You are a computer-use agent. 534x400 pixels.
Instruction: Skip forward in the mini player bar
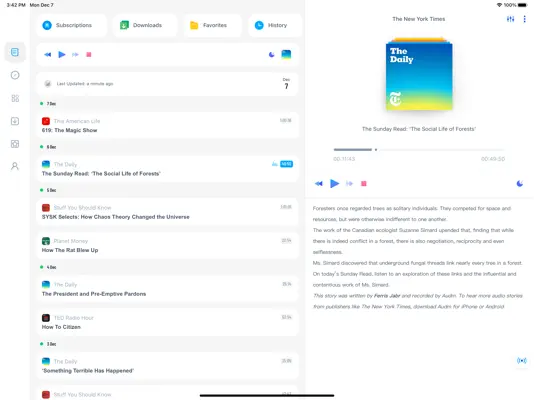[75, 54]
